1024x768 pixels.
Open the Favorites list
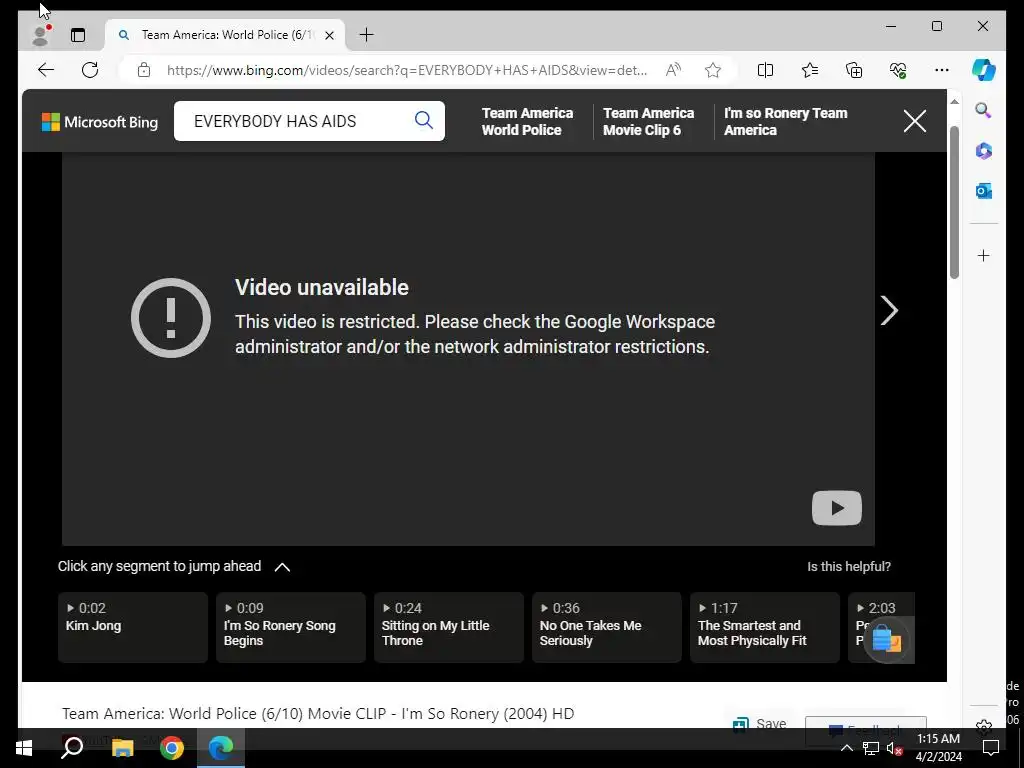[x=810, y=70]
